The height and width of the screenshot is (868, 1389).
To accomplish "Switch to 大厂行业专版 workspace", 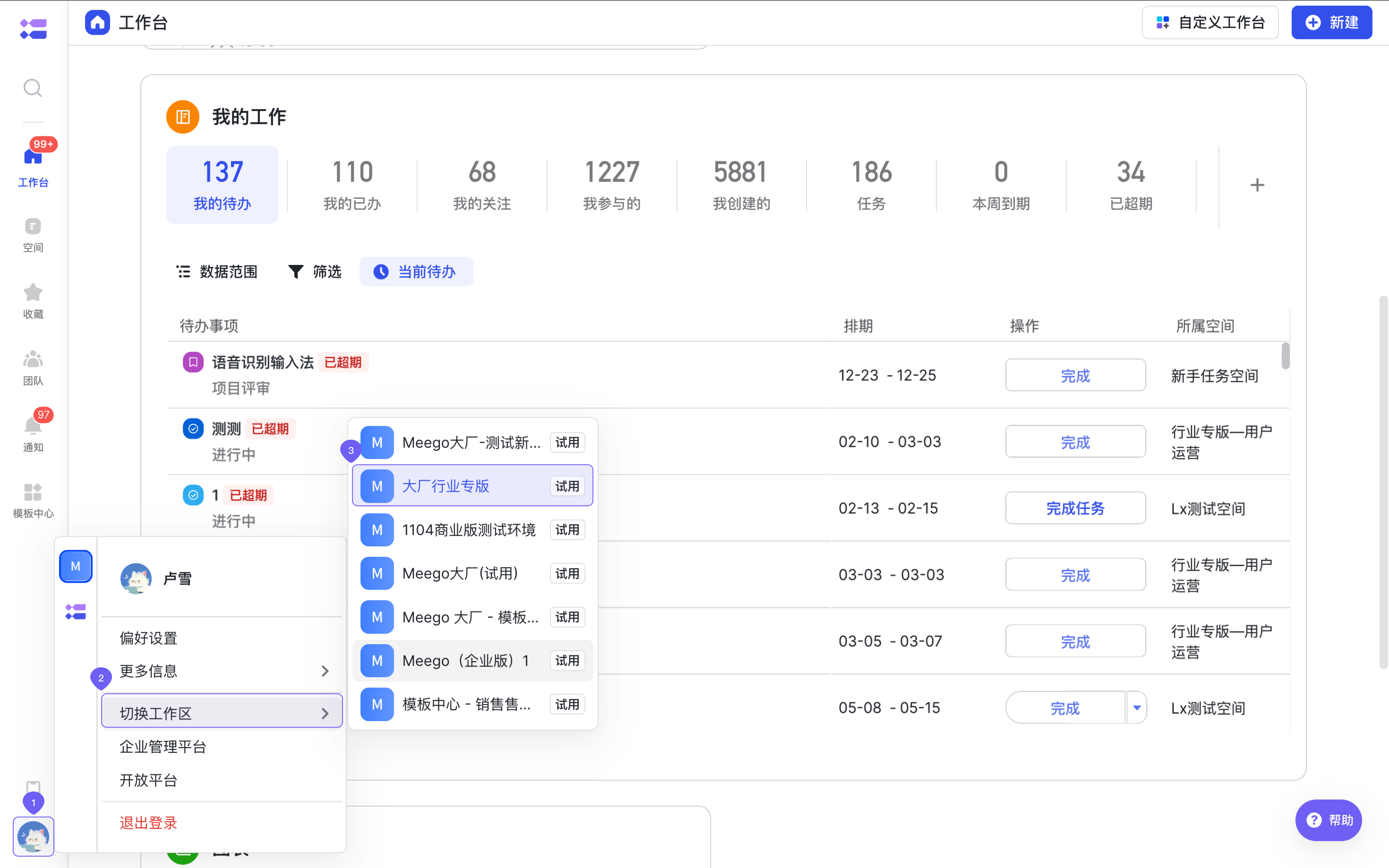I will pos(473,486).
